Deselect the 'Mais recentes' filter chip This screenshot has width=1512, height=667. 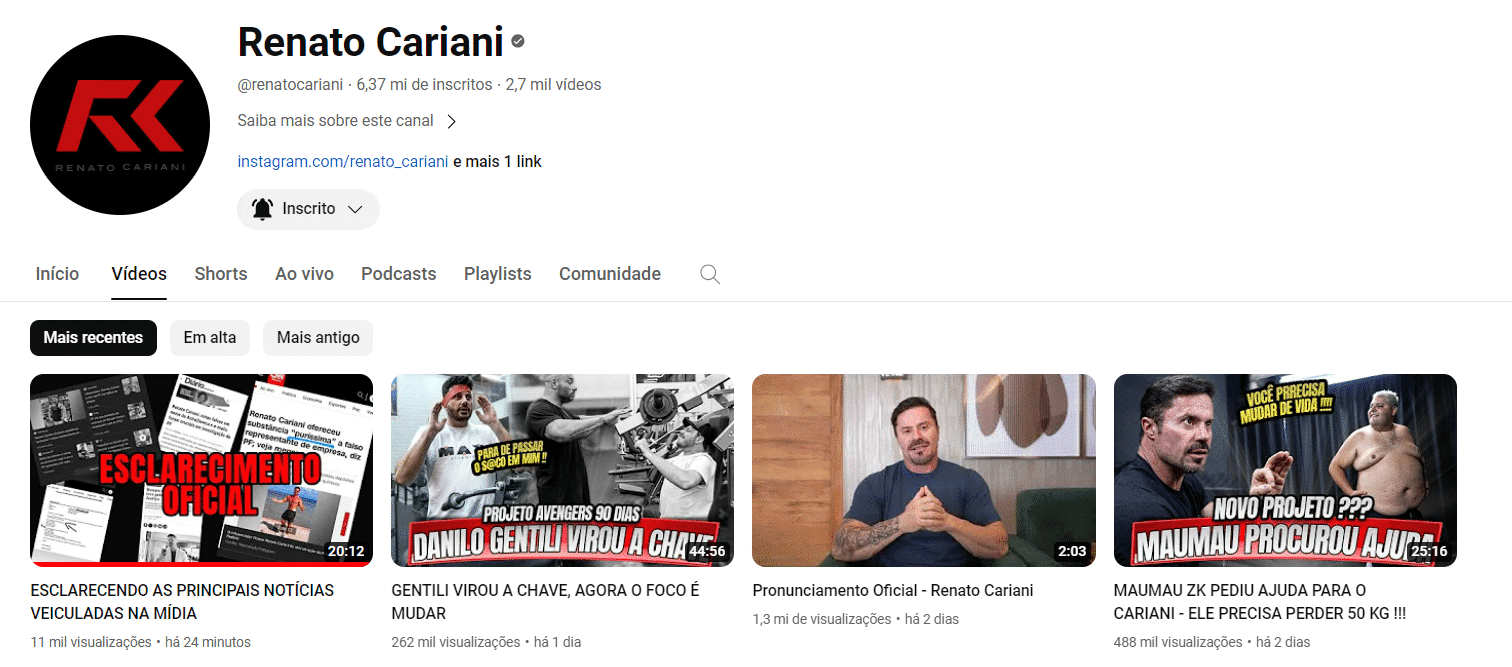[x=93, y=338]
